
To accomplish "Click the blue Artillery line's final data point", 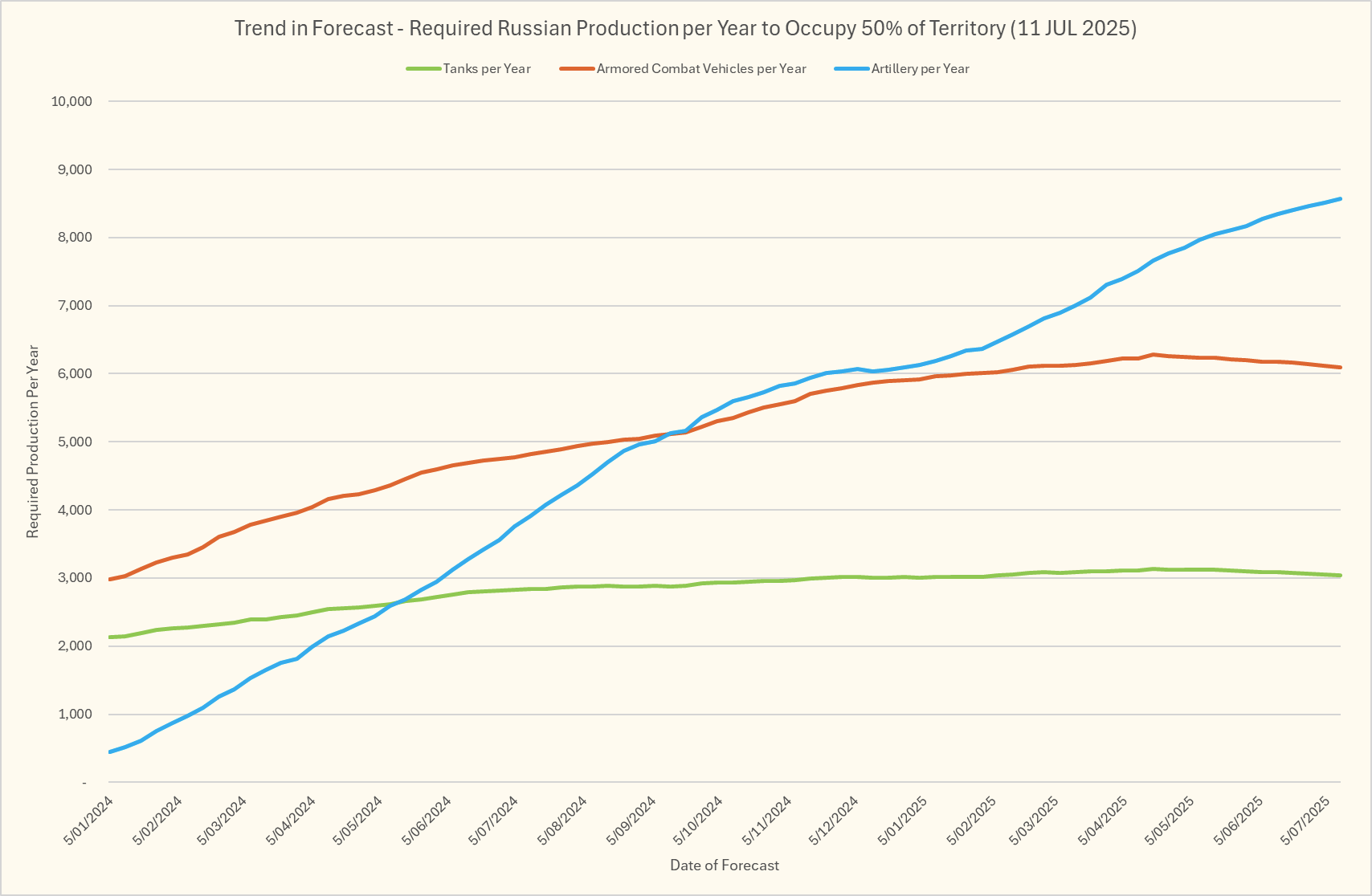I will click(1341, 198).
